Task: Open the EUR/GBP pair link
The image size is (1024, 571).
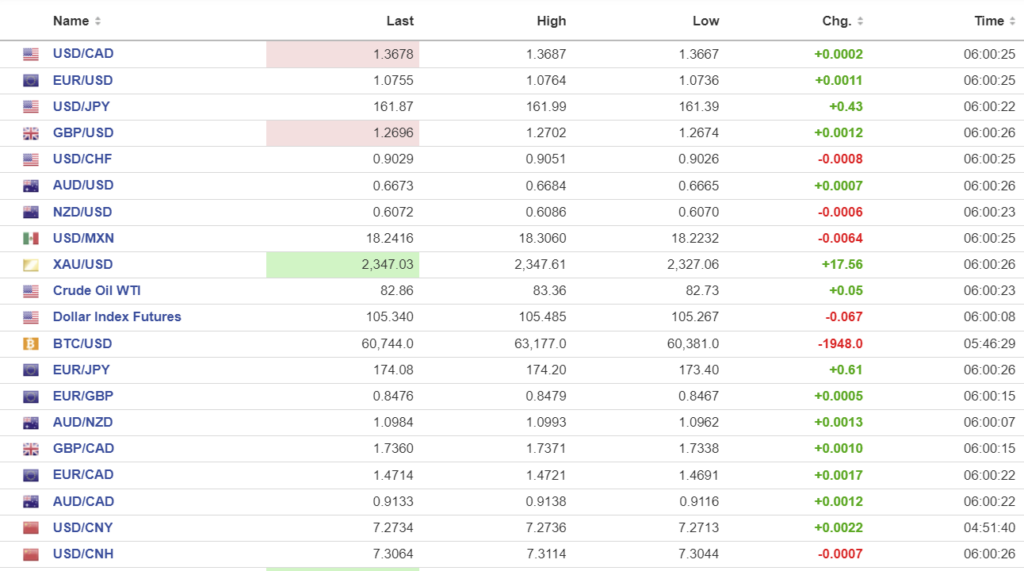Action: tap(83, 396)
